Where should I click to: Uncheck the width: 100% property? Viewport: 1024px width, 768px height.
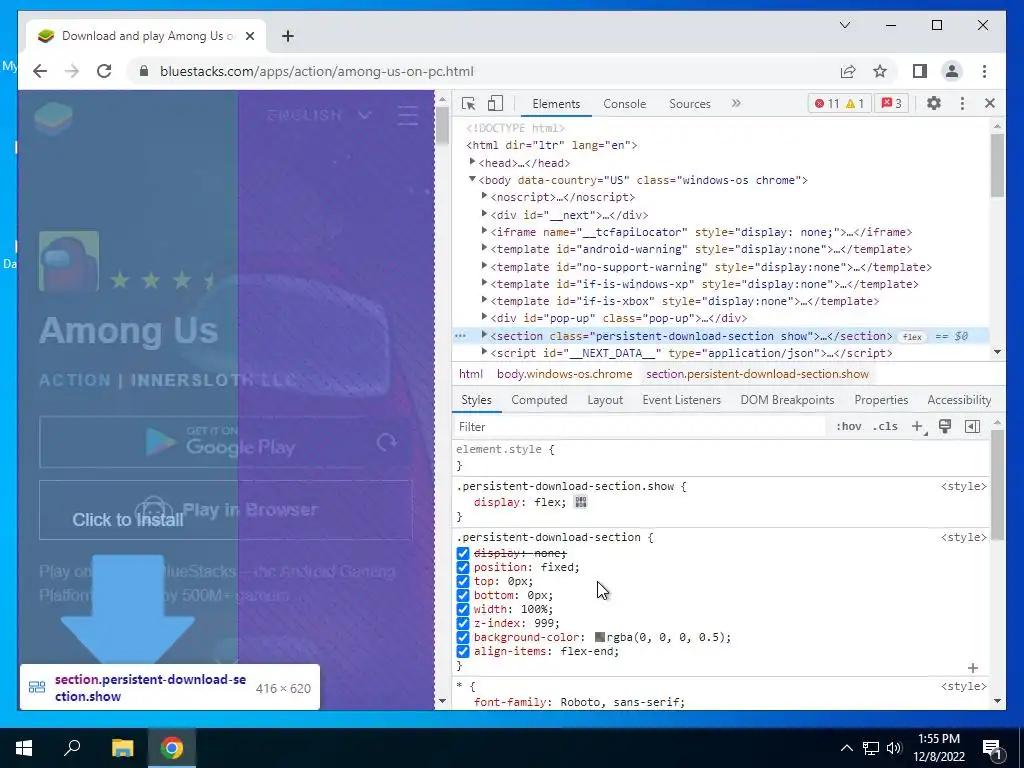(463, 609)
